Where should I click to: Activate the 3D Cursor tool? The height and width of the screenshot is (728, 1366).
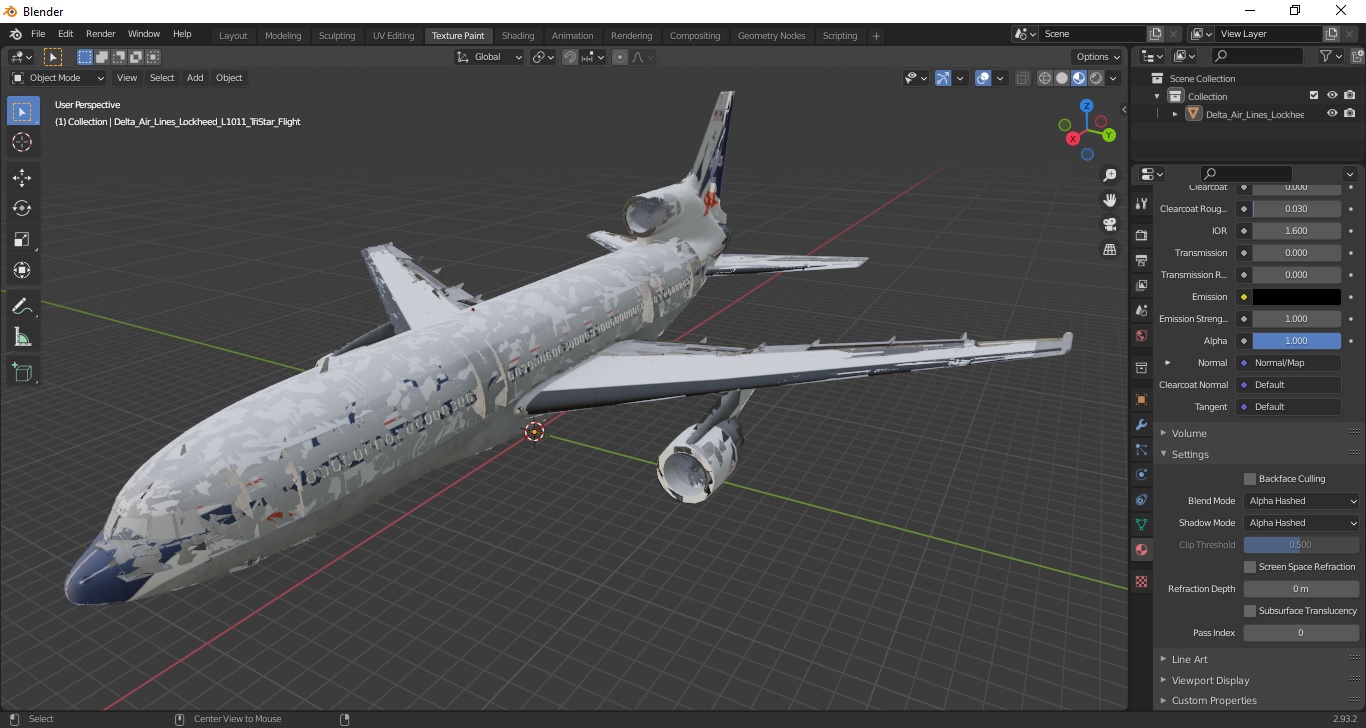point(22,142)
